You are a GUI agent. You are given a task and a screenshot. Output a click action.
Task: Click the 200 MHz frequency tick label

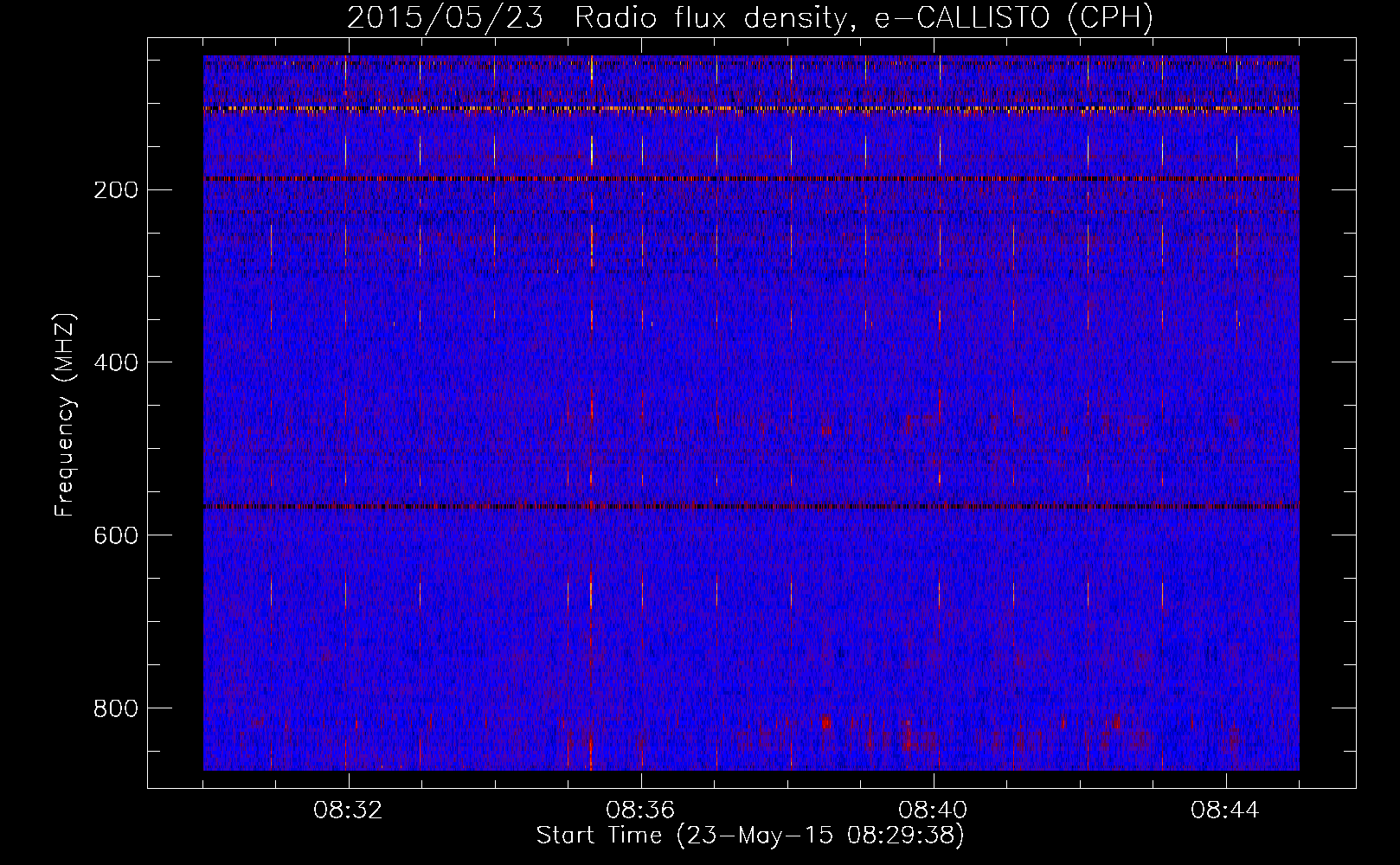point(115,189)
